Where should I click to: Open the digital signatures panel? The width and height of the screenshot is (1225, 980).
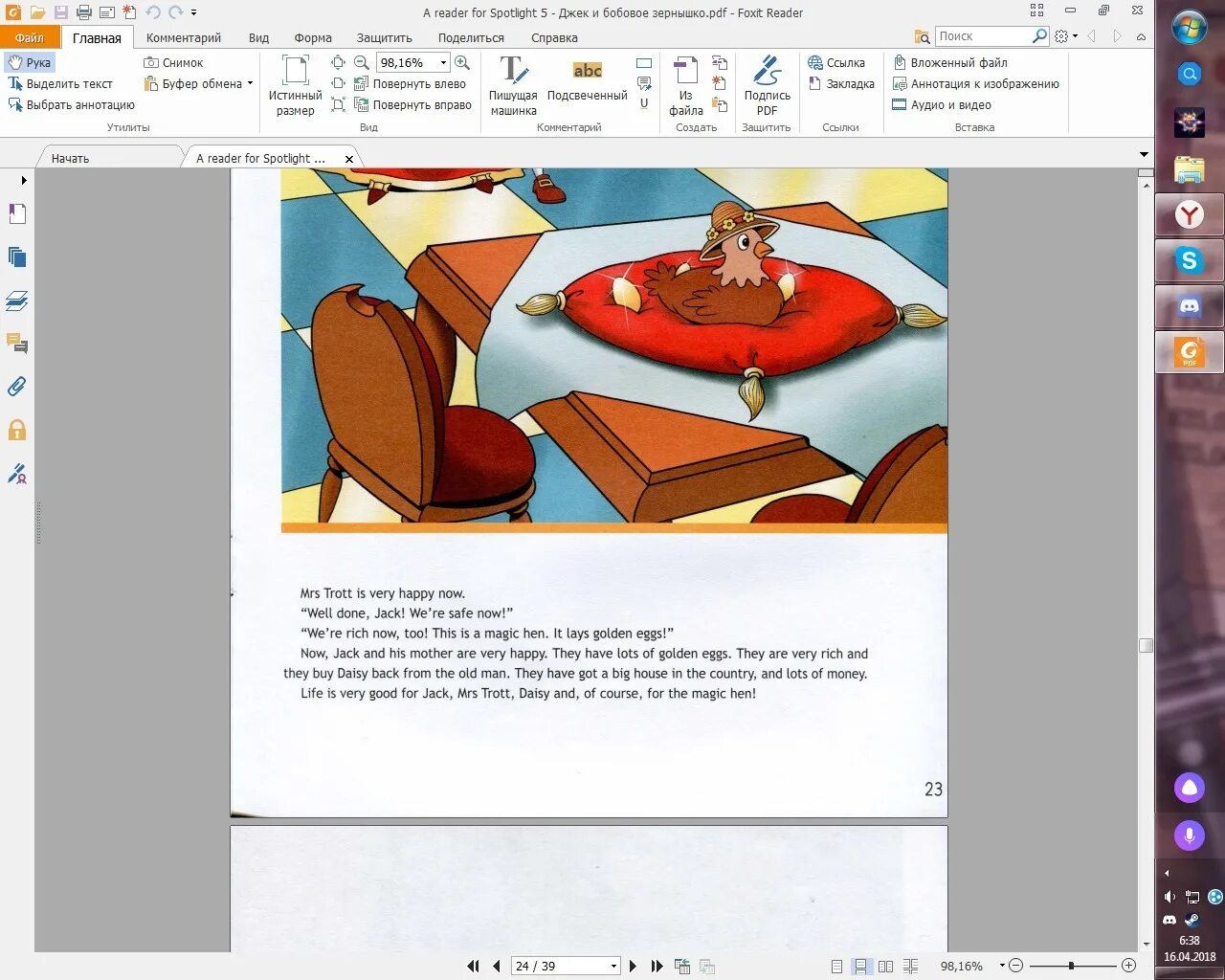point(17,473)
